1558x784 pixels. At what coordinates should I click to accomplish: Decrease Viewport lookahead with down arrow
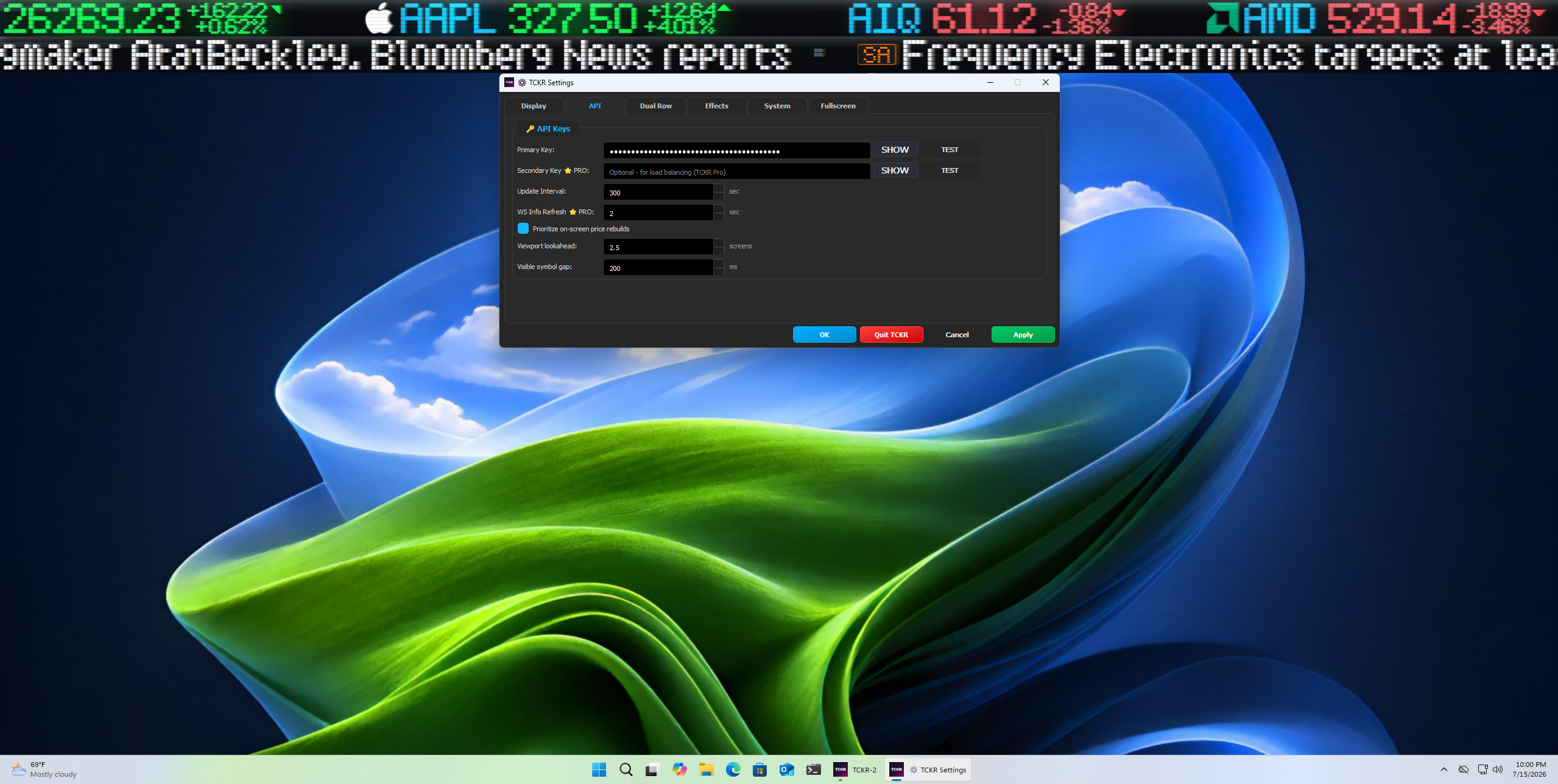[719, 251]
